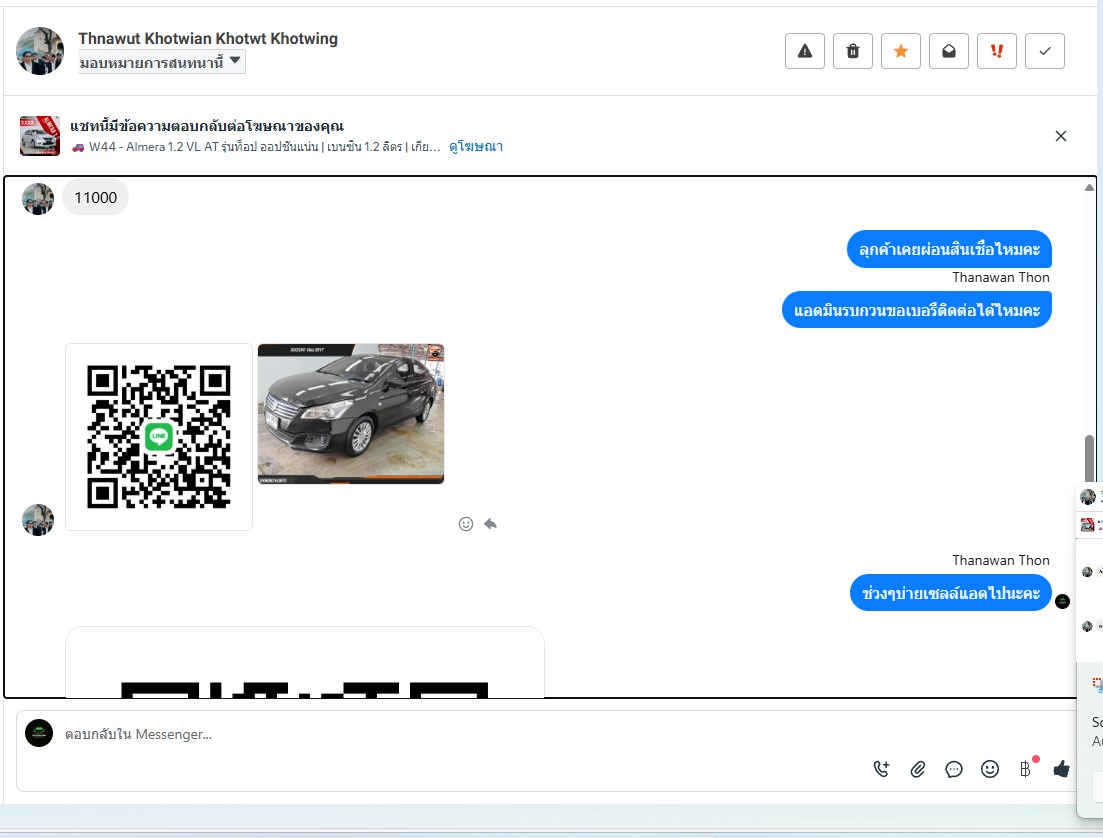The height and width of the screenshot is (838, 1103).
Task: Open the black Suzuki car photo
Action: [350, 413]
